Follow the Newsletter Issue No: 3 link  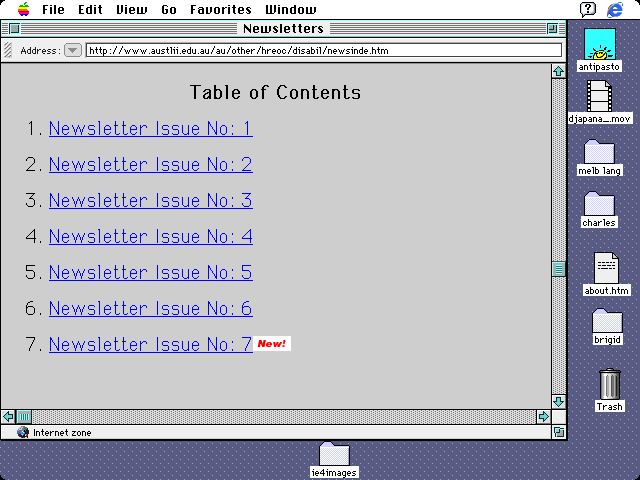click(150, 200)
